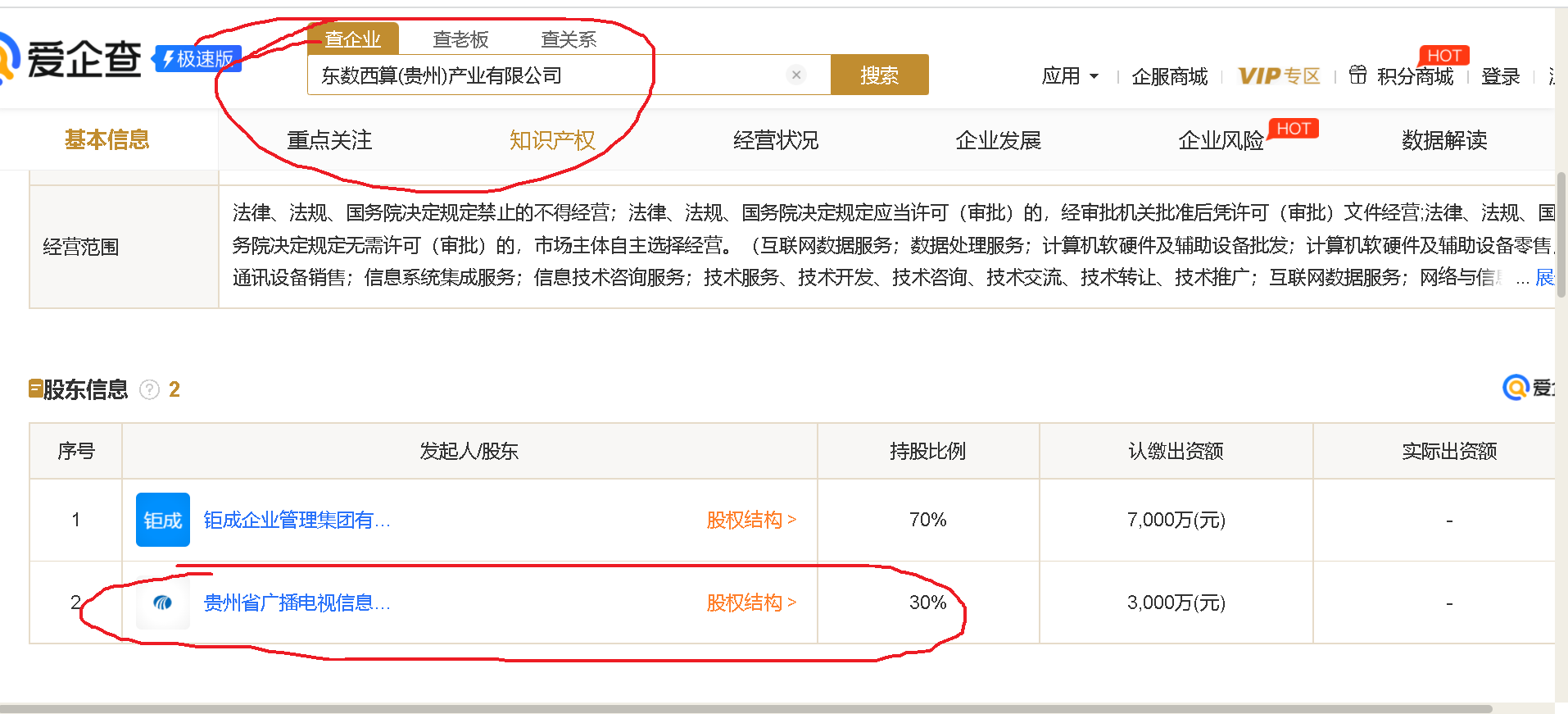This screenshot has width=1568, height=714.
Task: Switch to the 数据解读 tab
Action: point(1444,140)
